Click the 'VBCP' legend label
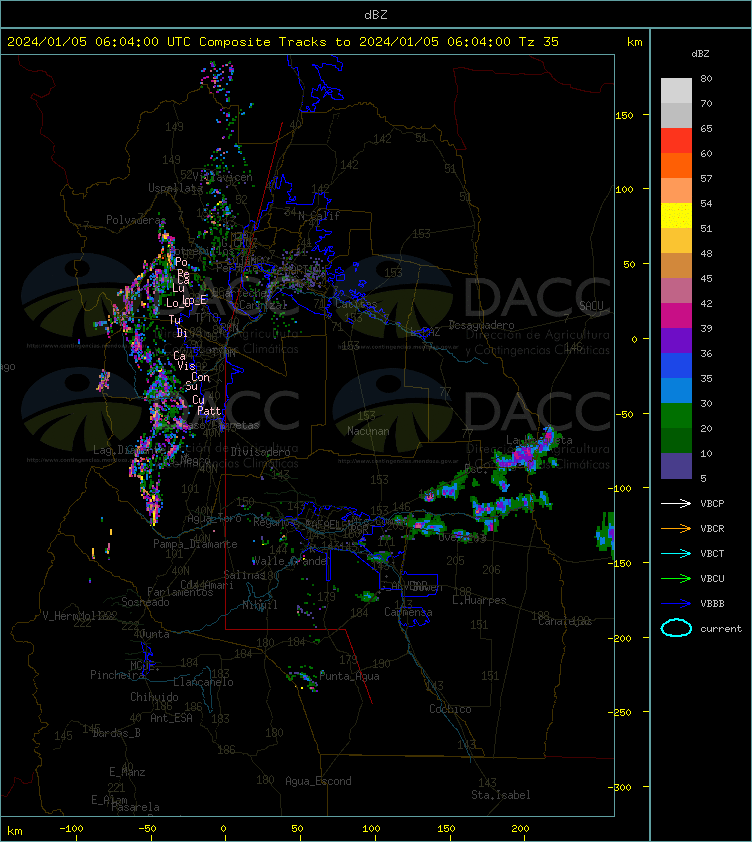Image resolution: width=752 pixels, height=842 pixels. click(712, 504)
